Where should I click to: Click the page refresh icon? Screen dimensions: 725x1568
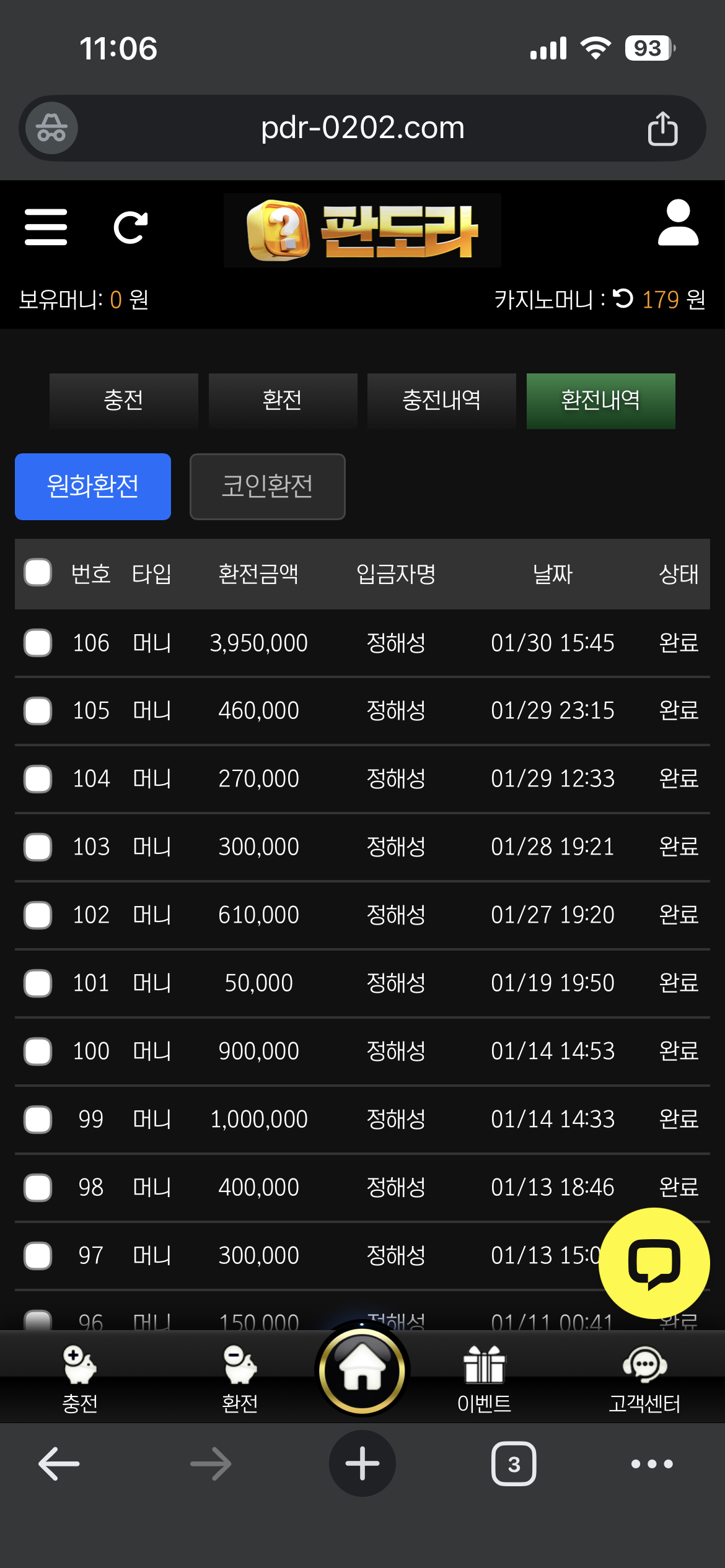(x=131, y=227)
